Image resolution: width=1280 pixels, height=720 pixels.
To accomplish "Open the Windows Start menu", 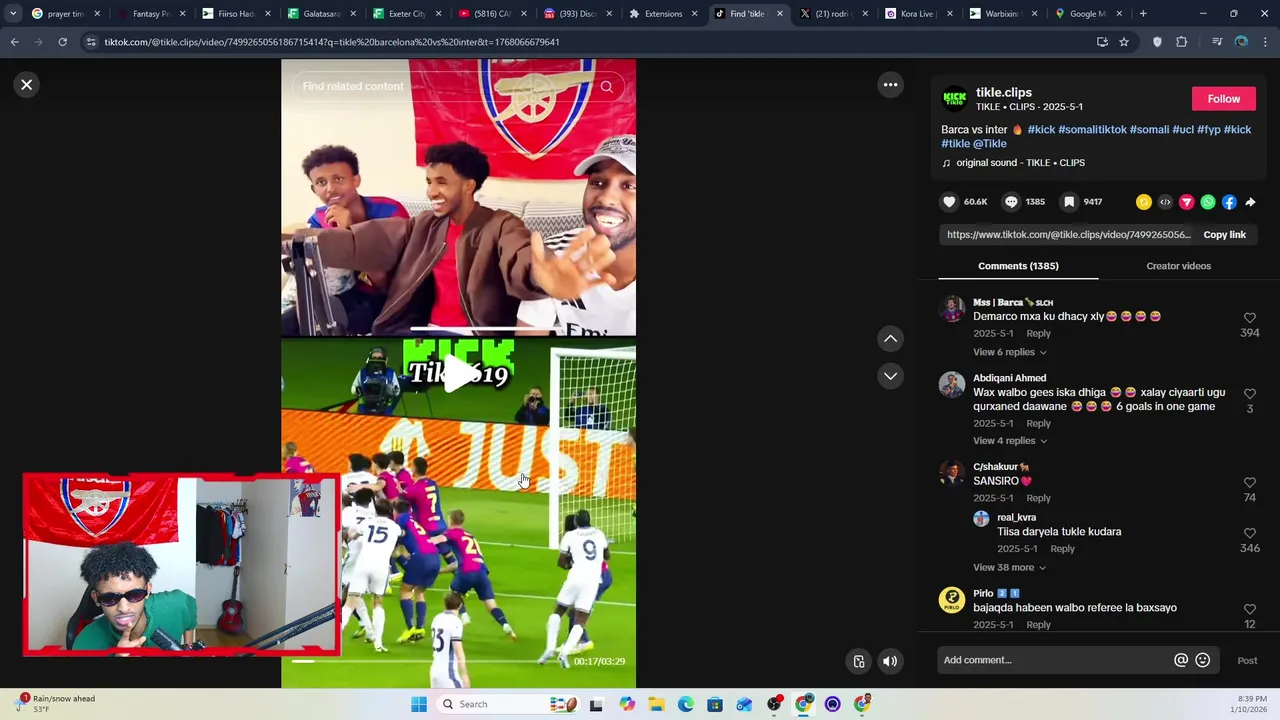I will click(419, 705).
